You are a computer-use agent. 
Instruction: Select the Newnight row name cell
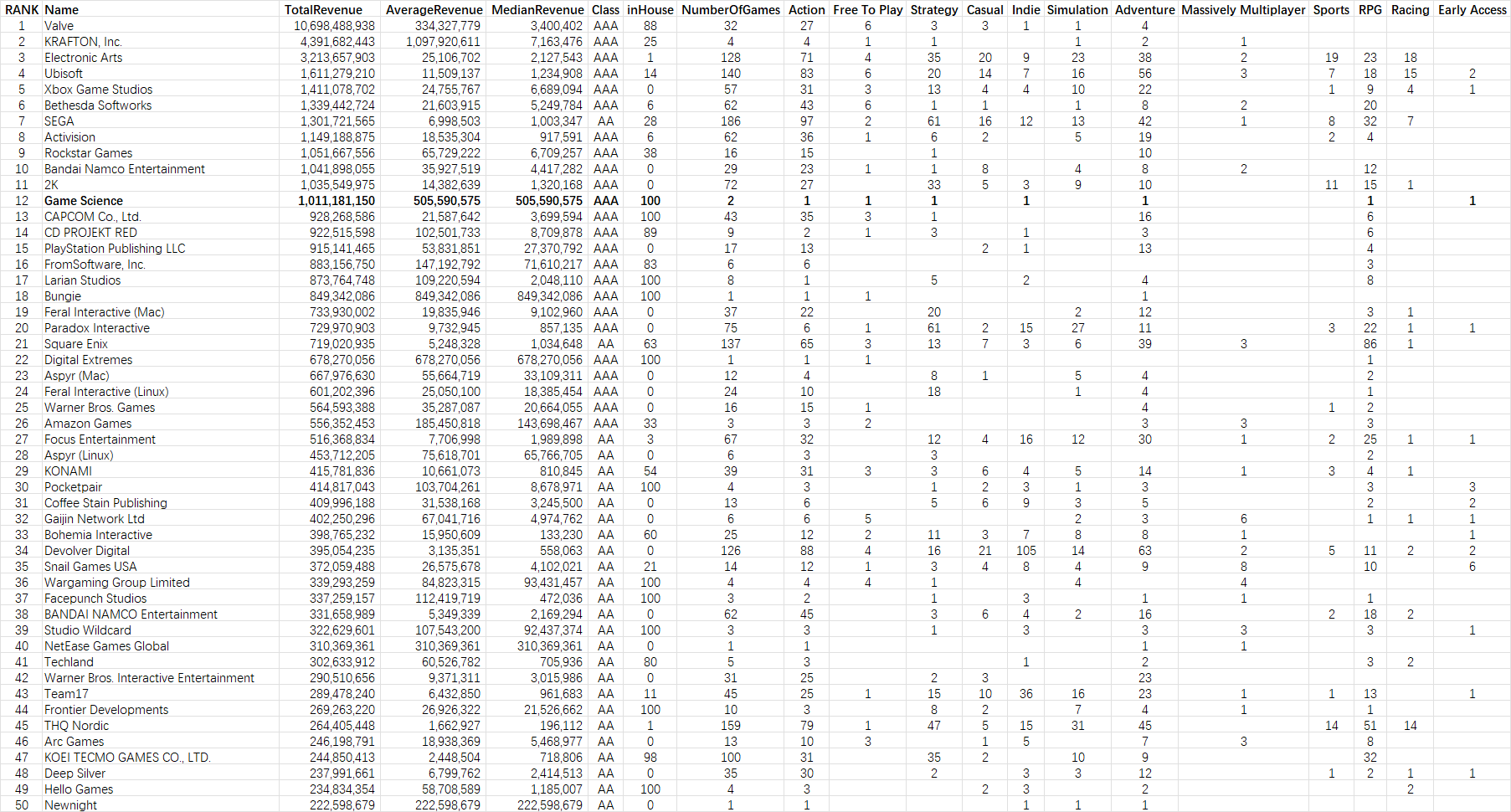70,805
